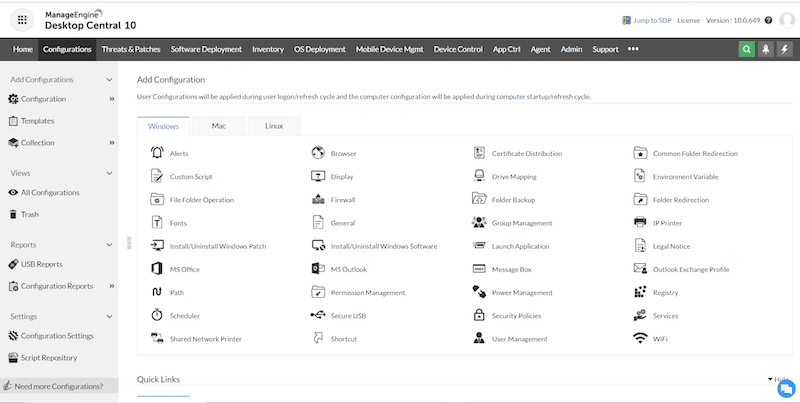Open the Software Deployment menu
The height and width of the screenshot is (403, 800).
(x=206, y=49)
